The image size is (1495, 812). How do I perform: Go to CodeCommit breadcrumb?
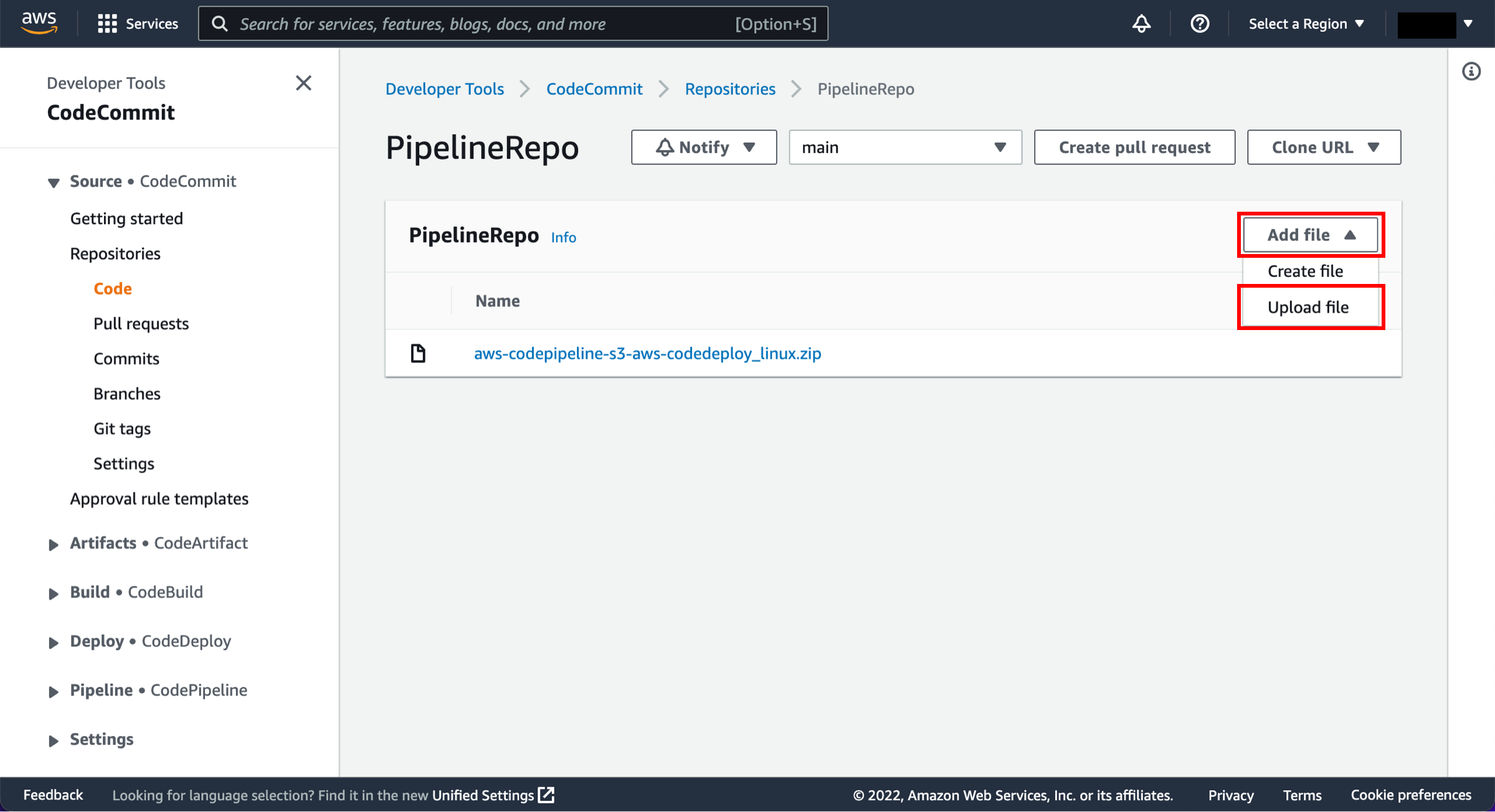(x=594, y=88)
